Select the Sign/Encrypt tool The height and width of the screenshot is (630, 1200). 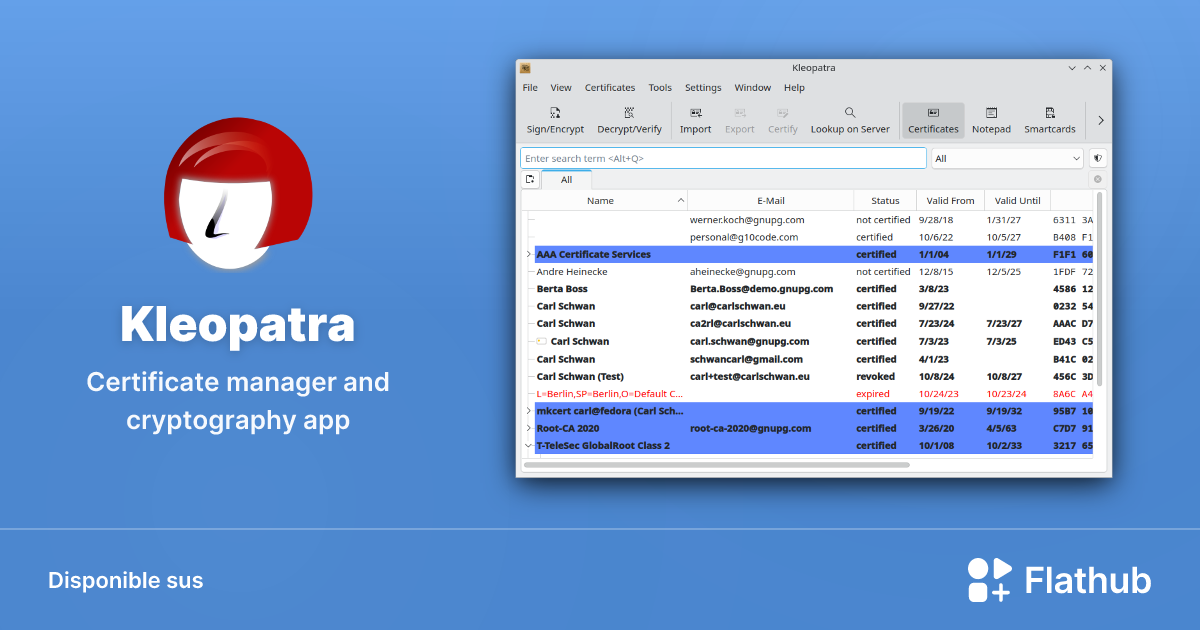click(x=554, y=120)
